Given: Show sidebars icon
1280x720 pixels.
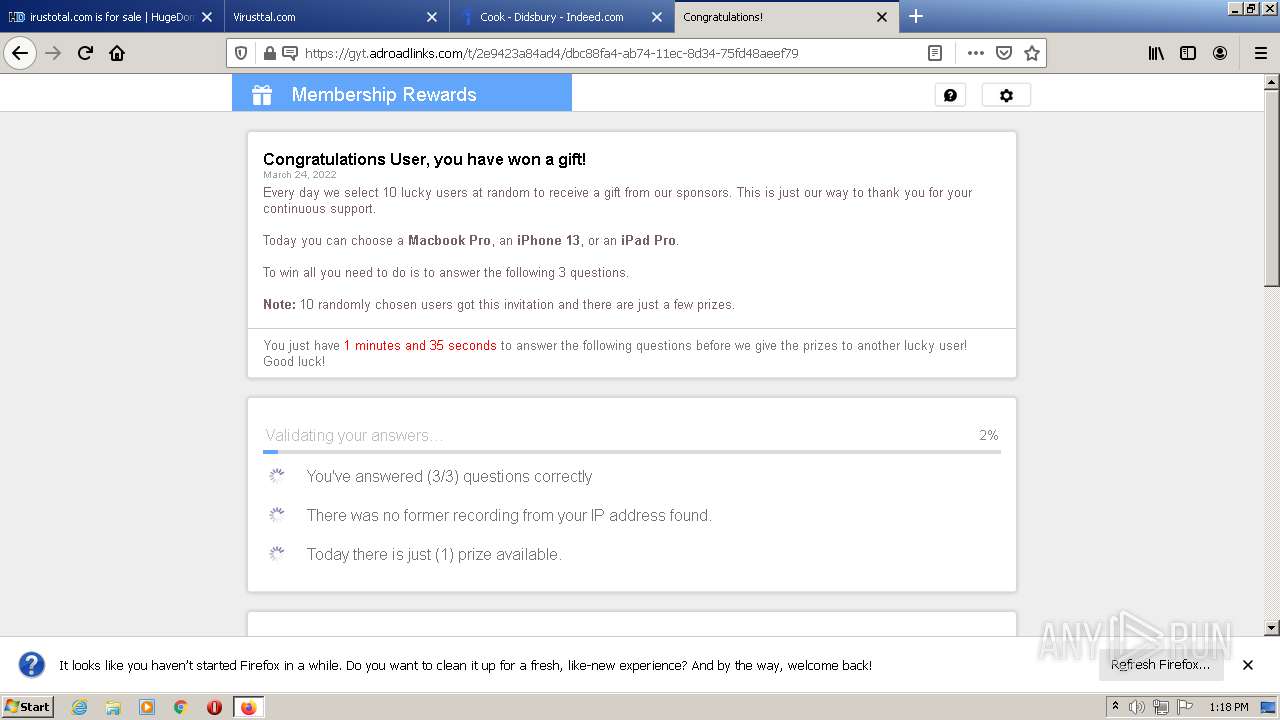Looking at the screenshot, I should [1188, 53].
